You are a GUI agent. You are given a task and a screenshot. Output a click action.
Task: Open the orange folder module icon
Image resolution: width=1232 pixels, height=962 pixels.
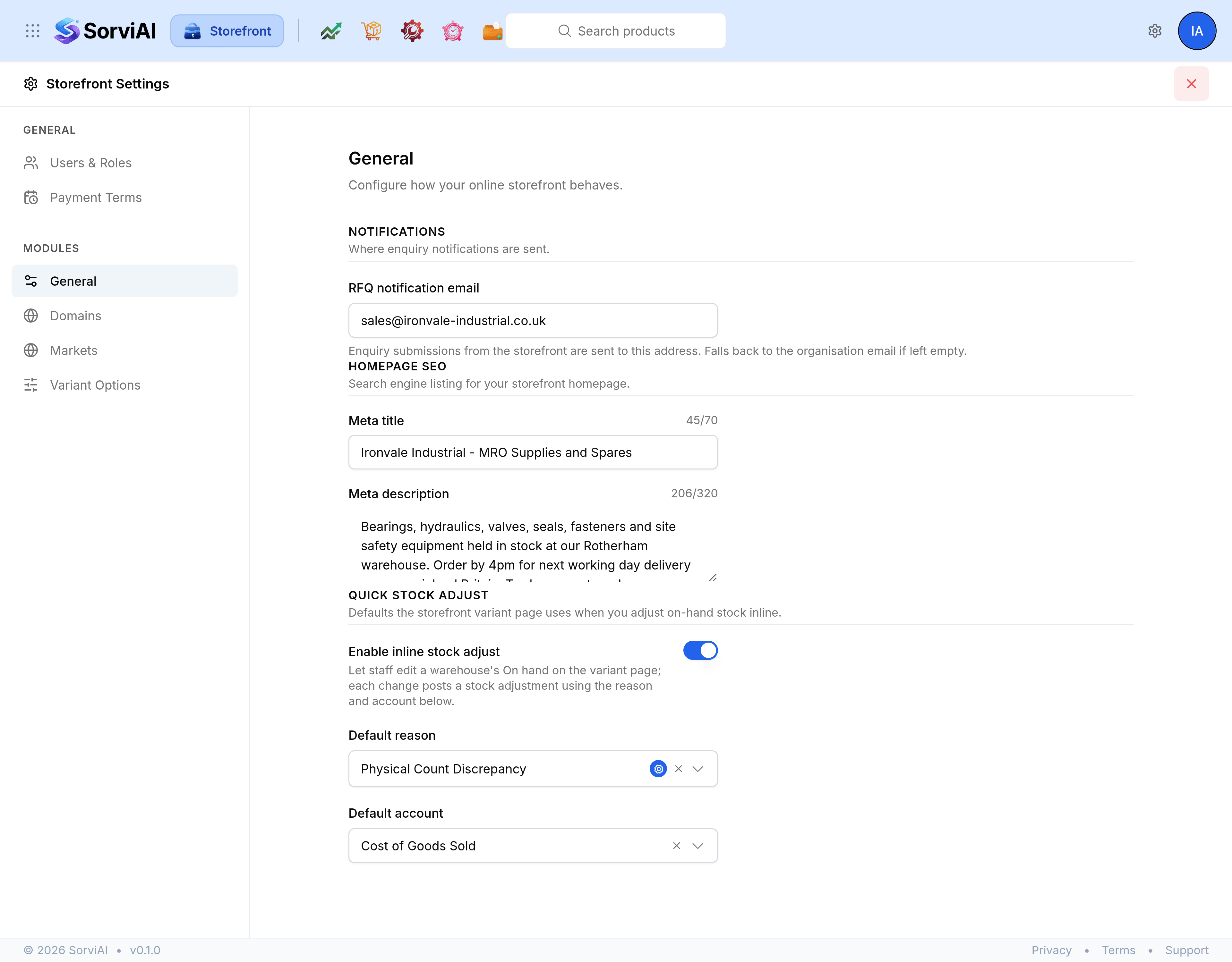pyautogui.click(x=492, y=31)
